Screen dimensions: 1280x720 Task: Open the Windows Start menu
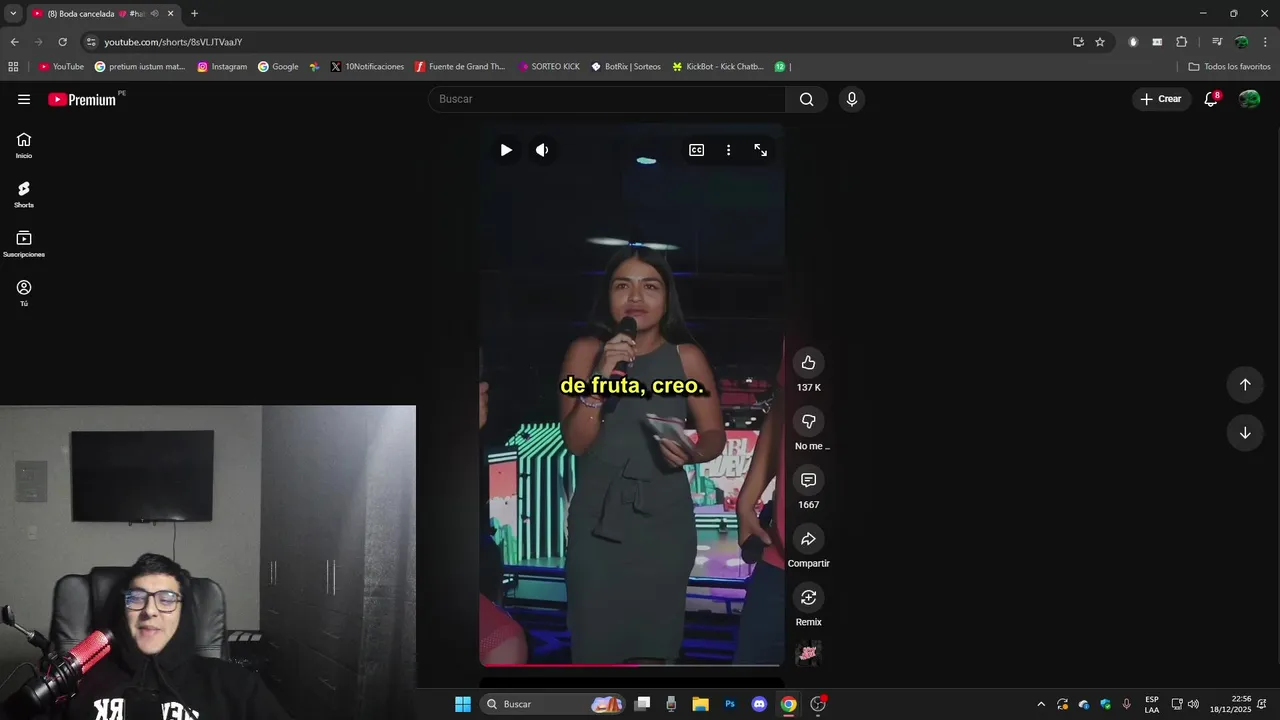pos(463,704)
